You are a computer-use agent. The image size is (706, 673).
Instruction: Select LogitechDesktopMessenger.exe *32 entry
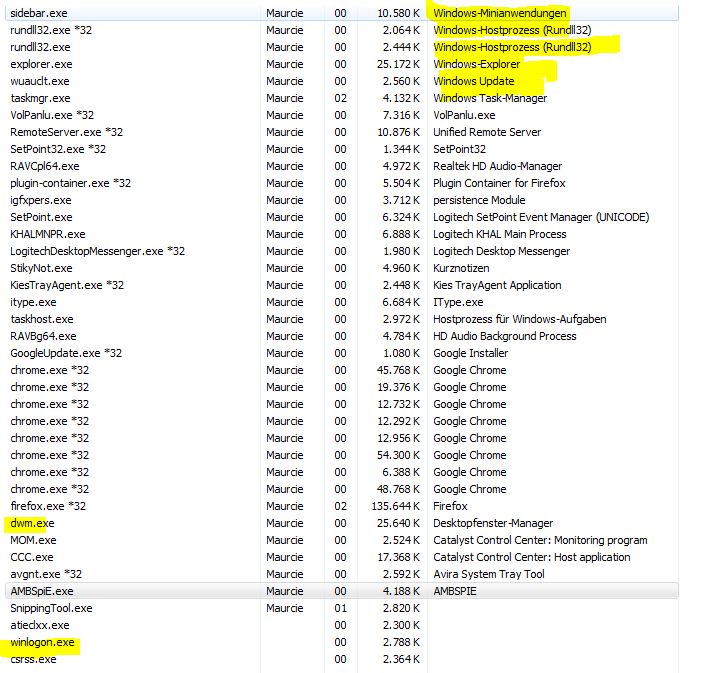97,251
